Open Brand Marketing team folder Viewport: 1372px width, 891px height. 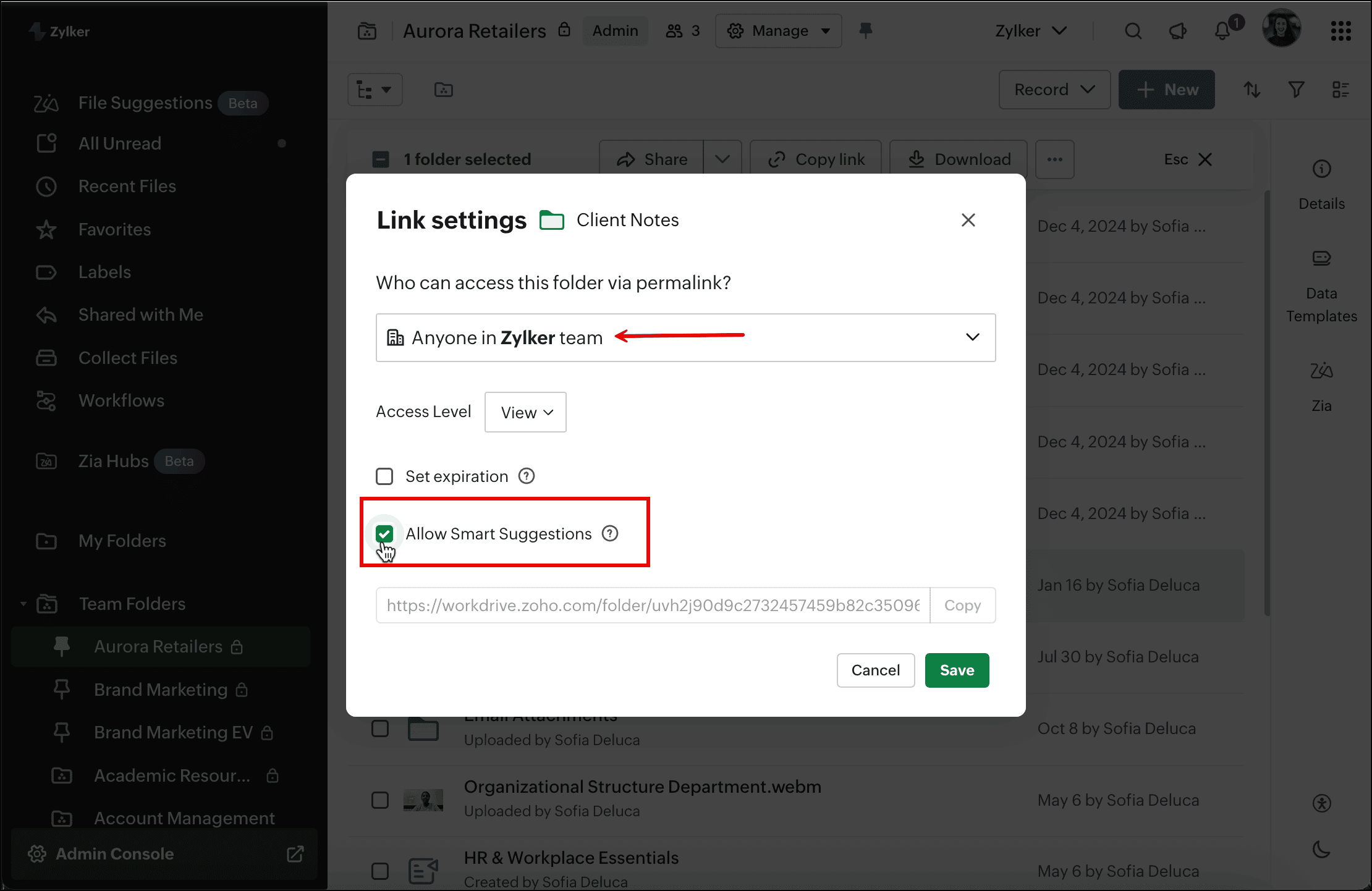[x=161, y=690]
